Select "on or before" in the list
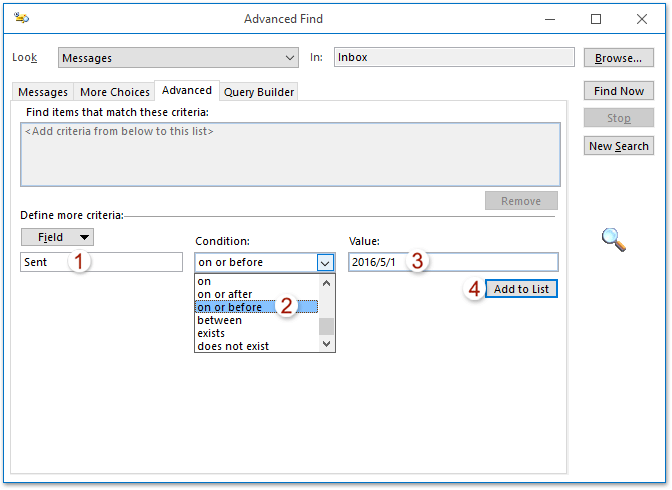Screen dimensions: 672x490 click(257, 307)
